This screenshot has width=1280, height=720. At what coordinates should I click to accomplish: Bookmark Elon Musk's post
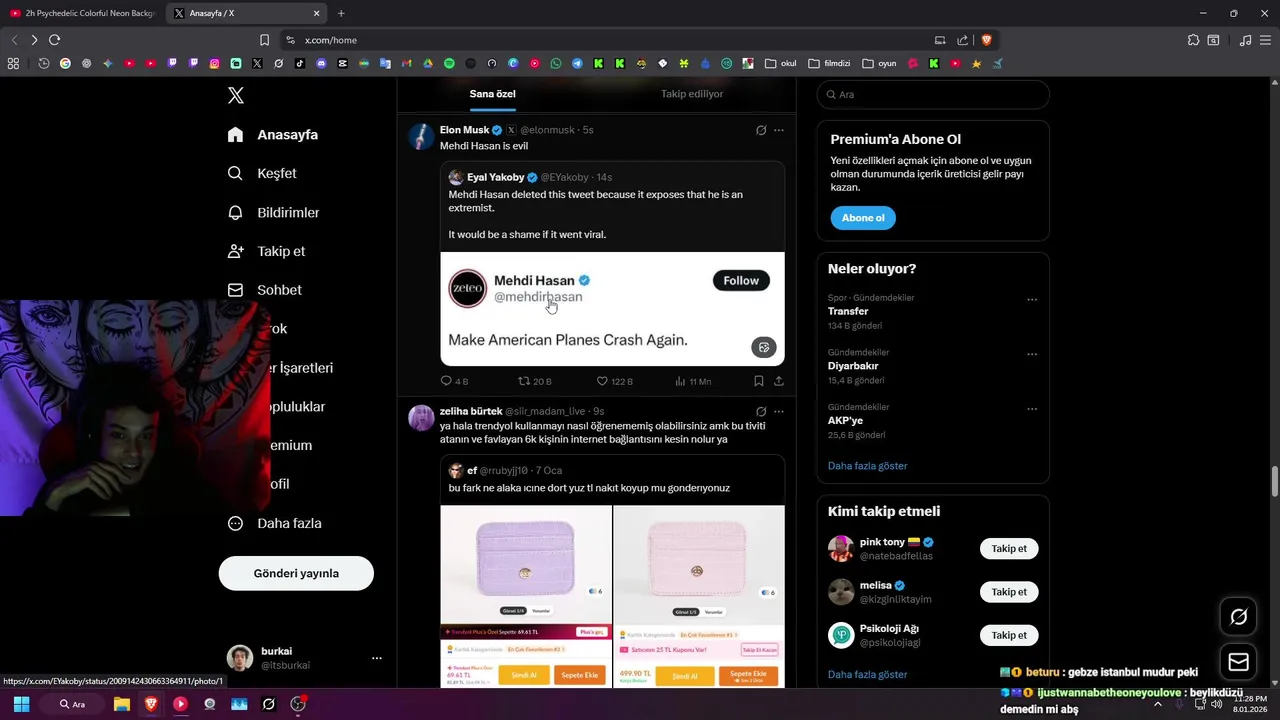(759, 381)
